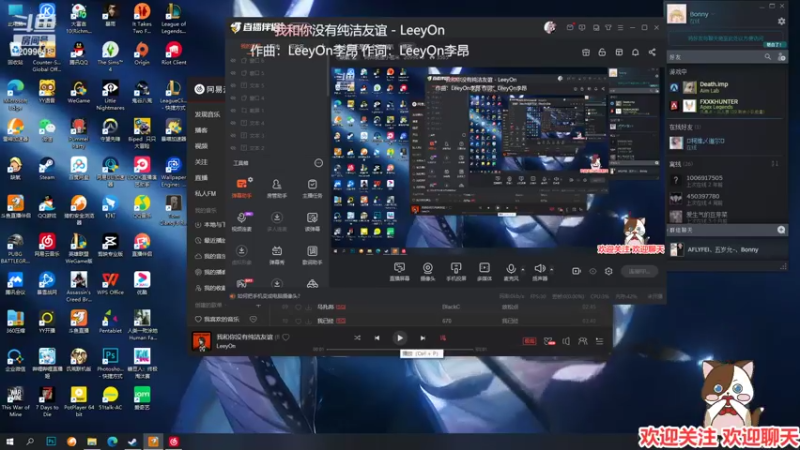Mute the microphone in streaming toolbar
This screenshot has height=450, width=800.
[x=510, y=271]
